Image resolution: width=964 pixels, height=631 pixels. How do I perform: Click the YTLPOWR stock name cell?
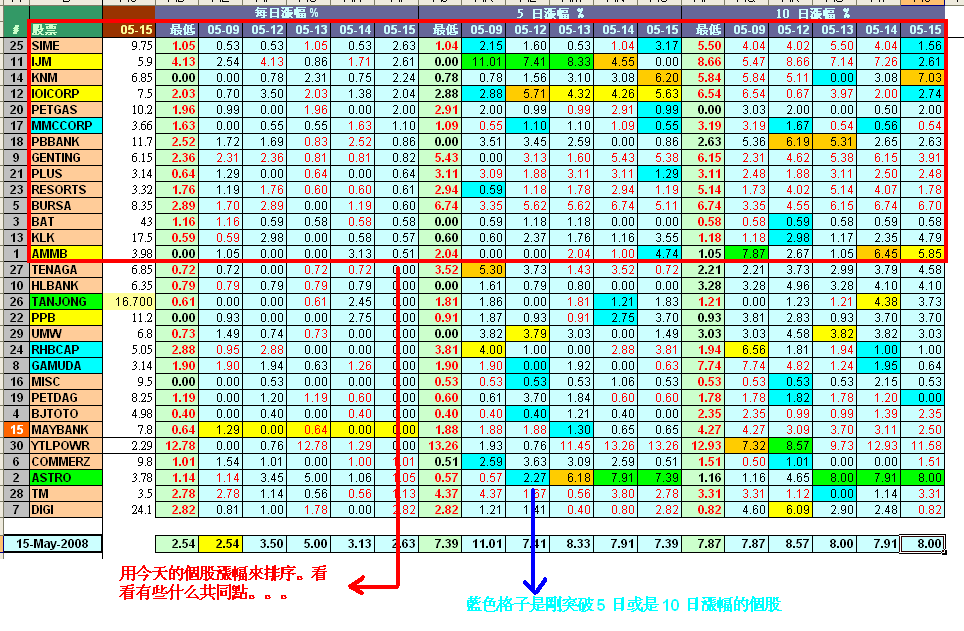point(65,446)
